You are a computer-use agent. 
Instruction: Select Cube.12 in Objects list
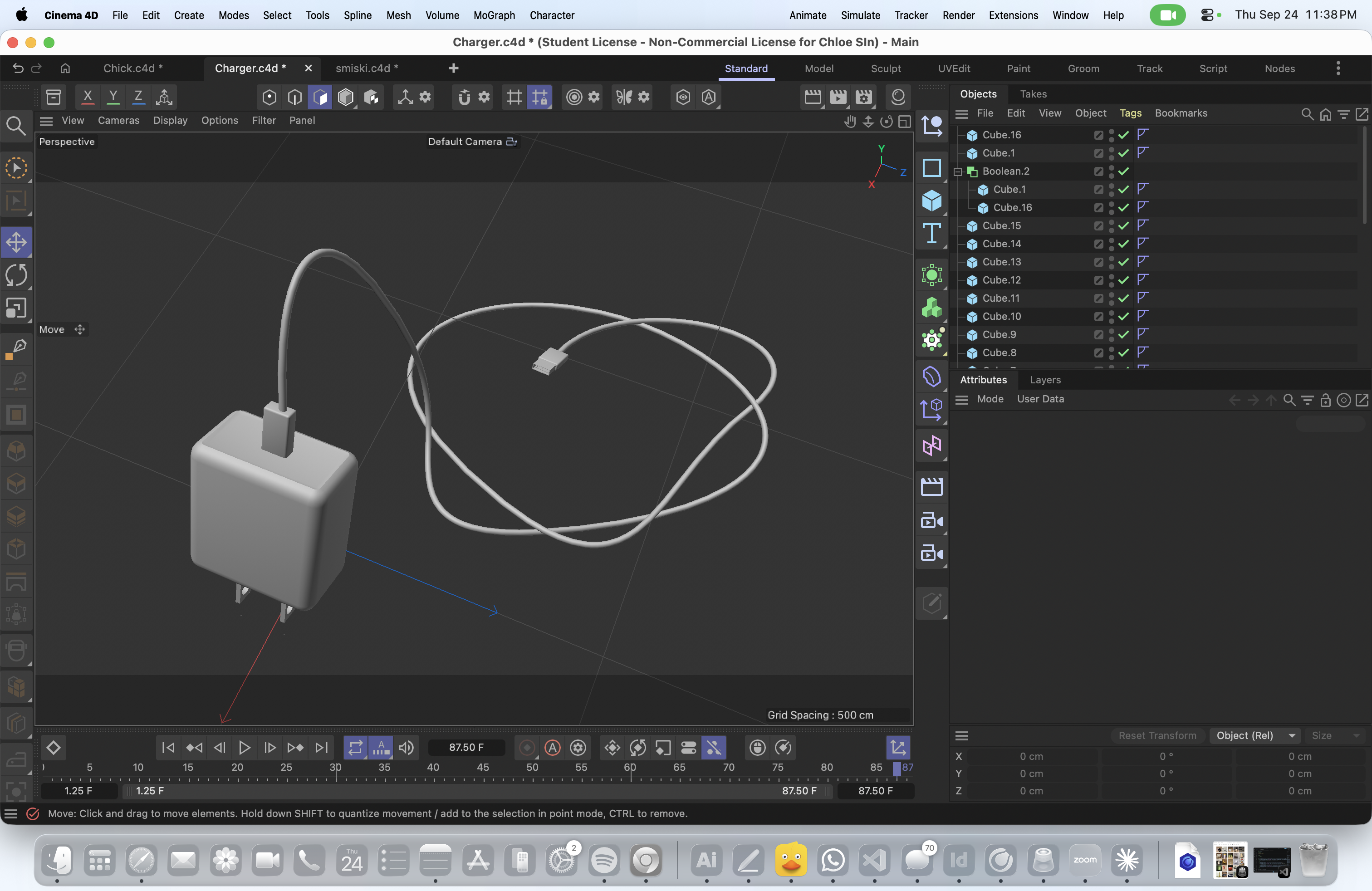1002,280
